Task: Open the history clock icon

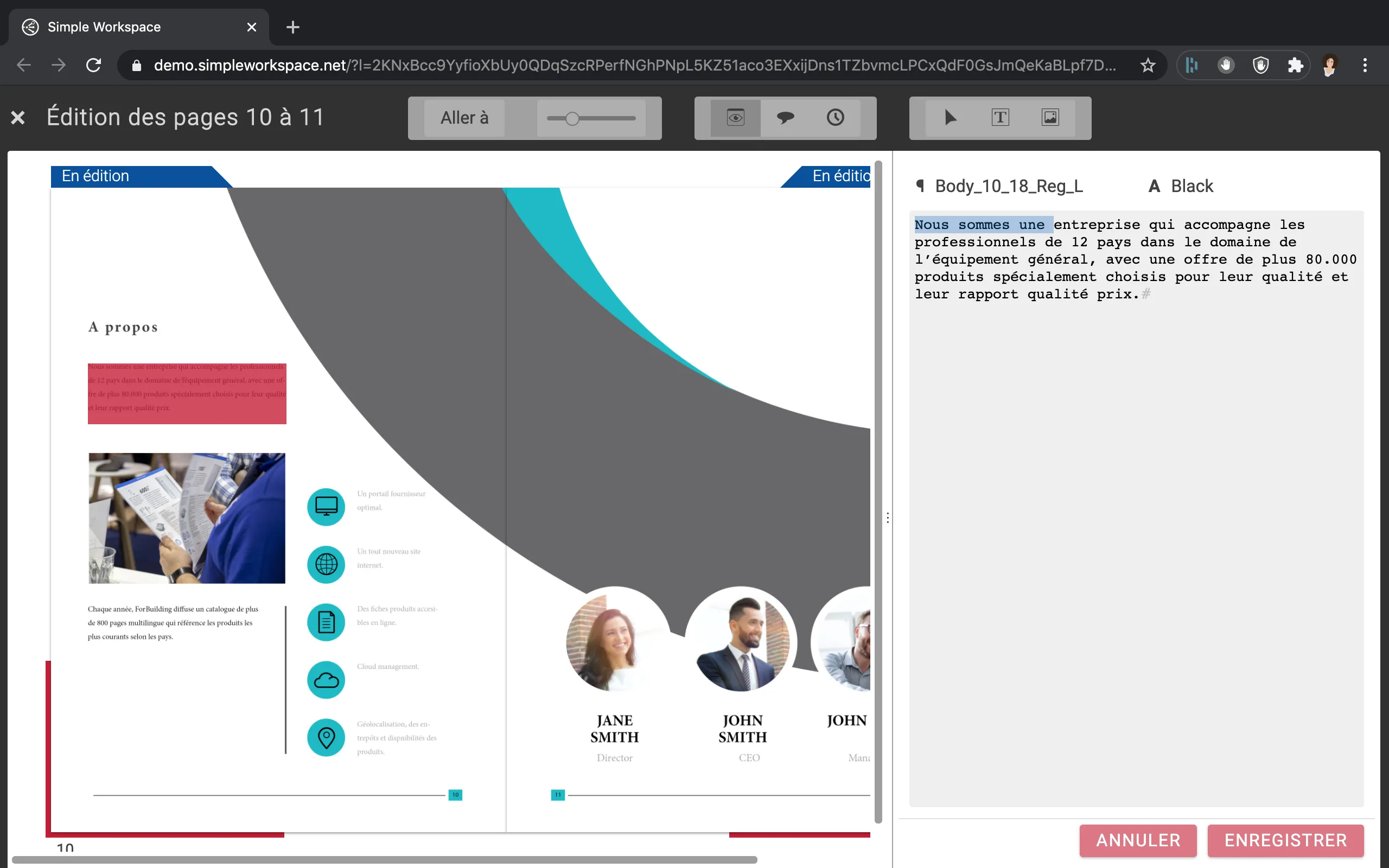Action: pyautogui.click(x=835, y=118)
